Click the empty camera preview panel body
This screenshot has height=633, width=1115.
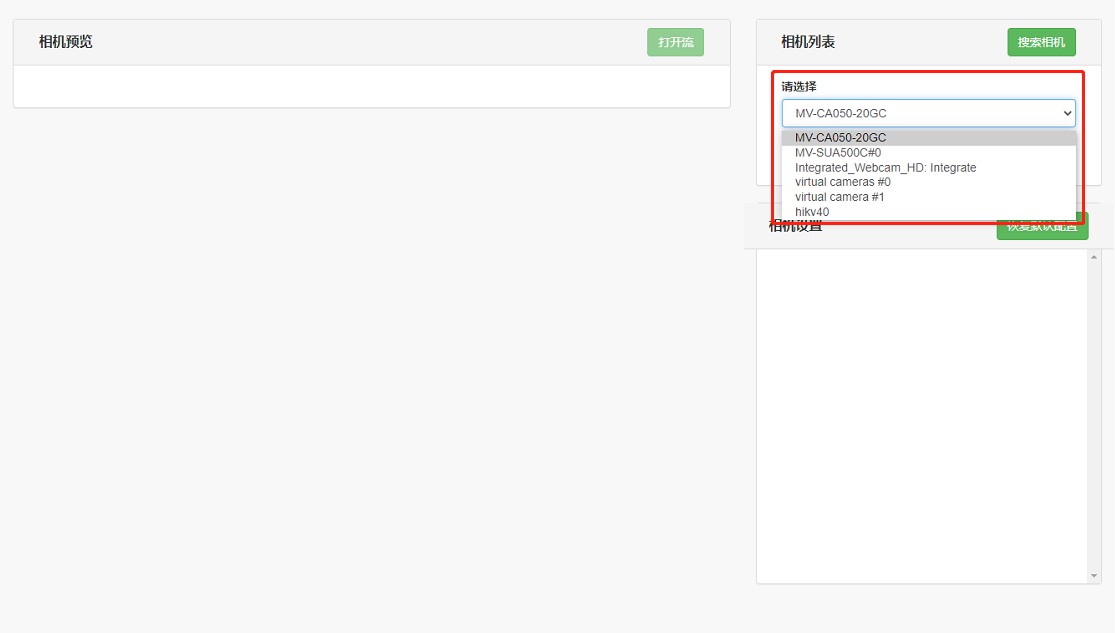coord(371,86)
